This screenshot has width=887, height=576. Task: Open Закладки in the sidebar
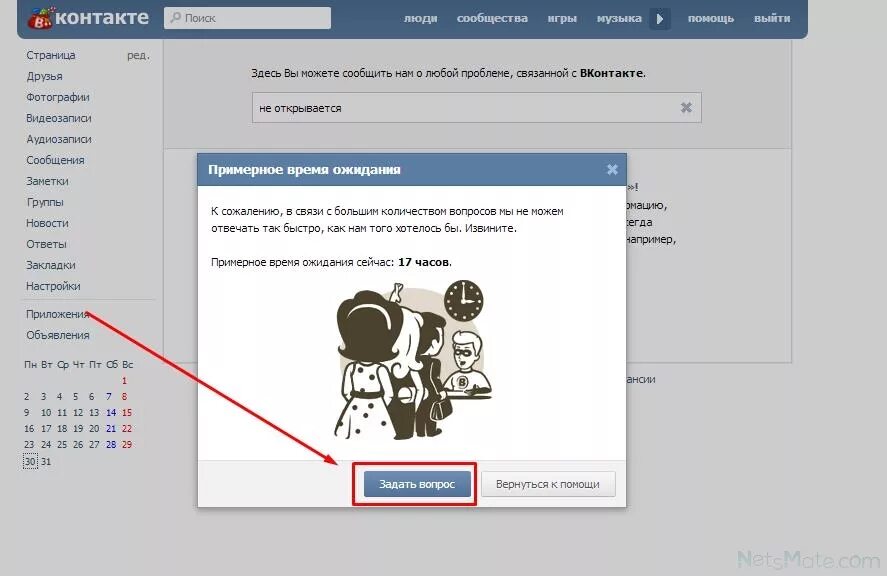(x=50, y=265)
